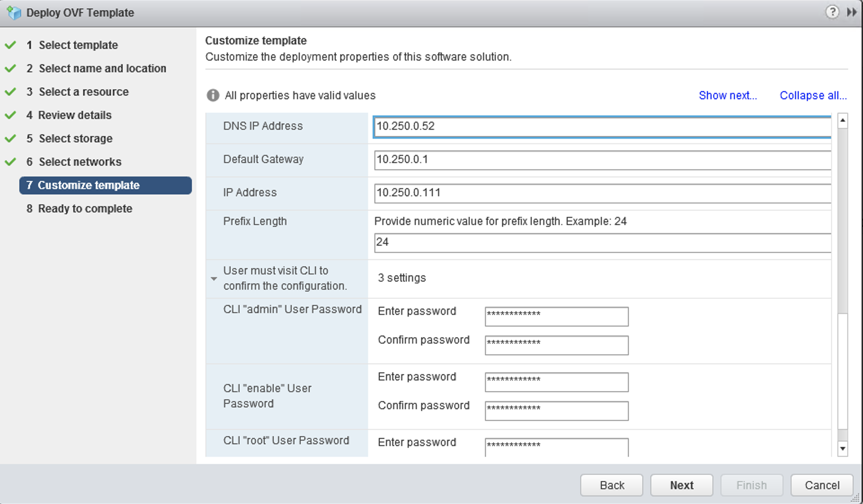Screen dimensions: 863x504
Task: Click the Prefix Length label
Action: point(255,221)
